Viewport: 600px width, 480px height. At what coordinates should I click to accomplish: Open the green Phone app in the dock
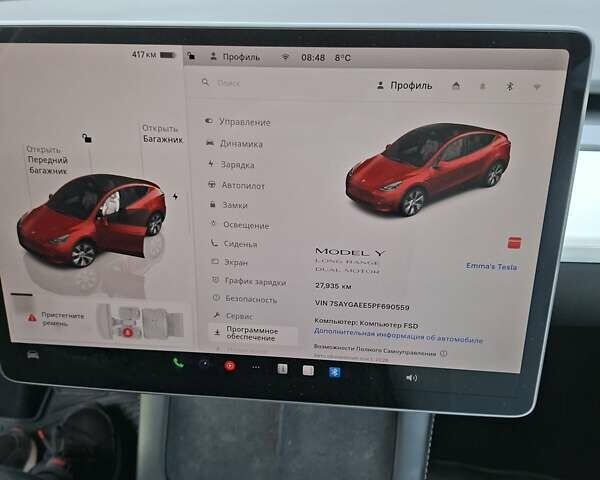(x=178, y=362)
